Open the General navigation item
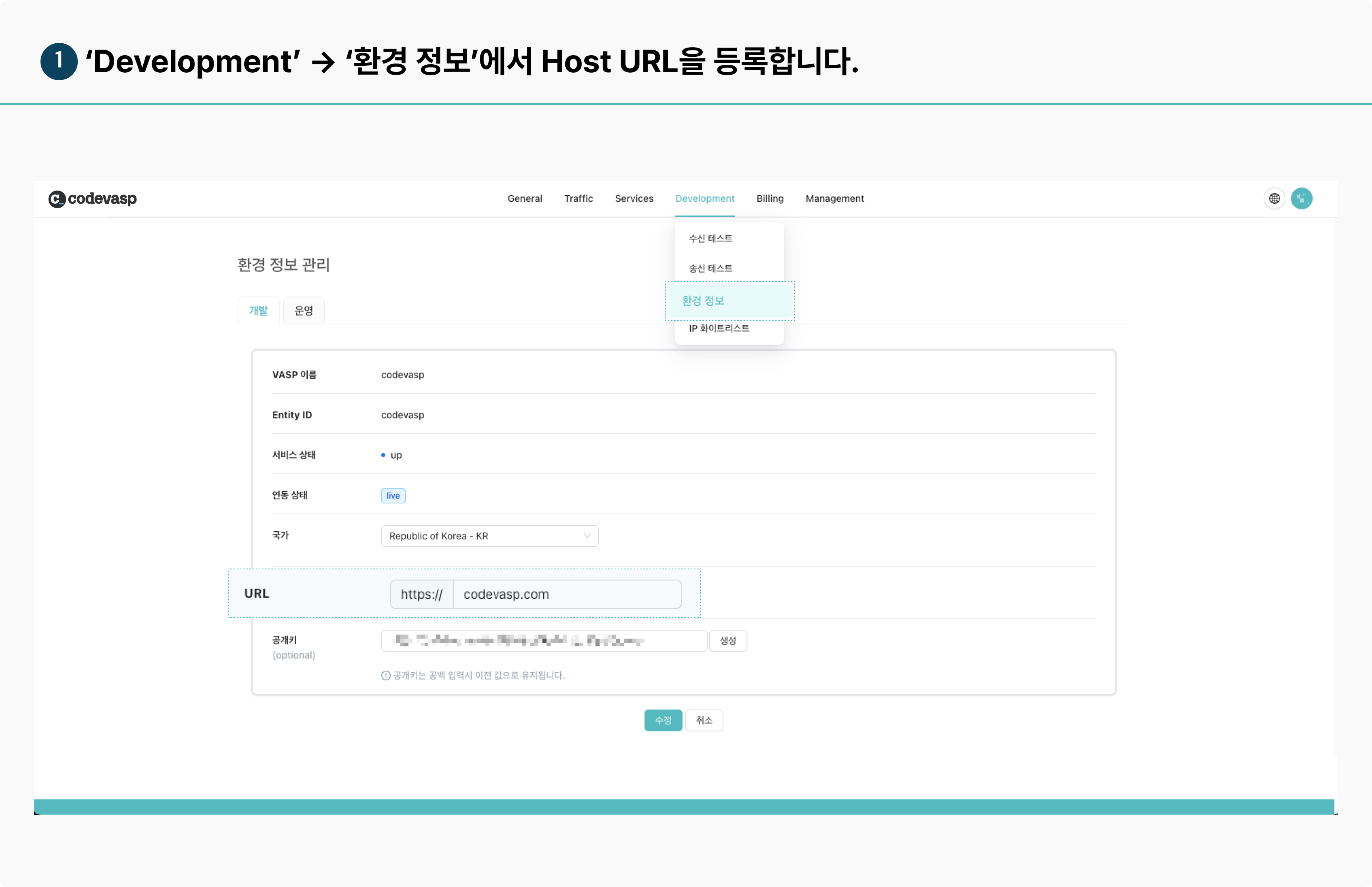The image size is (1372, 887). pos(524,199)
